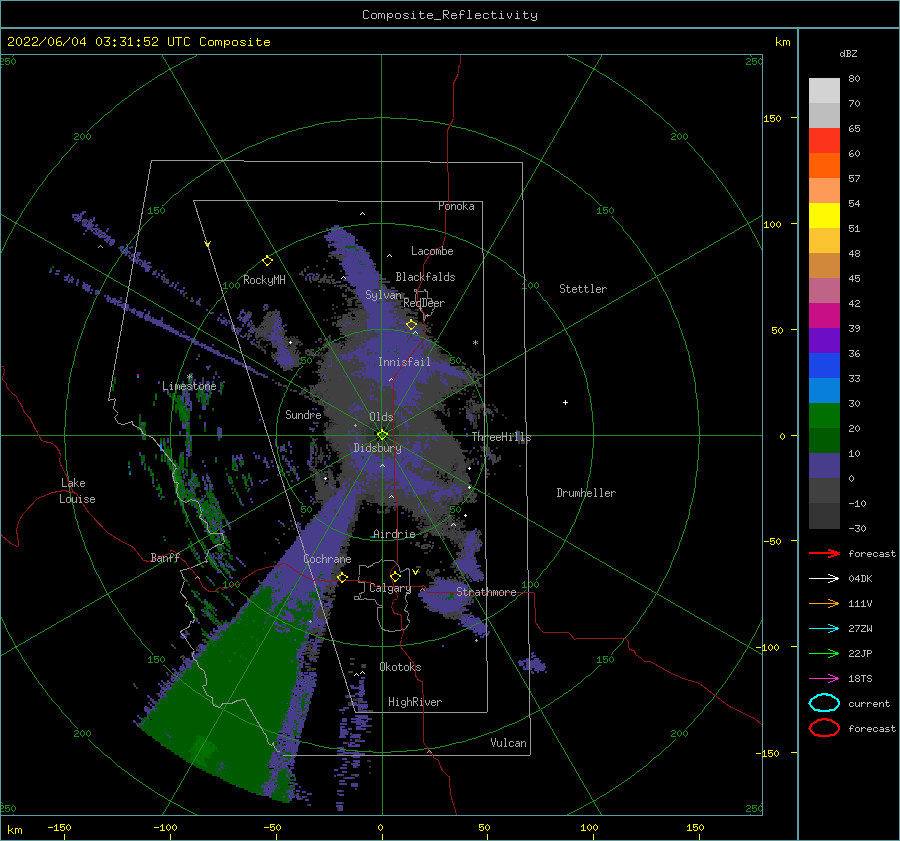Viewport: 900px width, 841px height.
Task: Pick the lightest gray 80 dBZ swatch
Action: [x=824, y=90]
